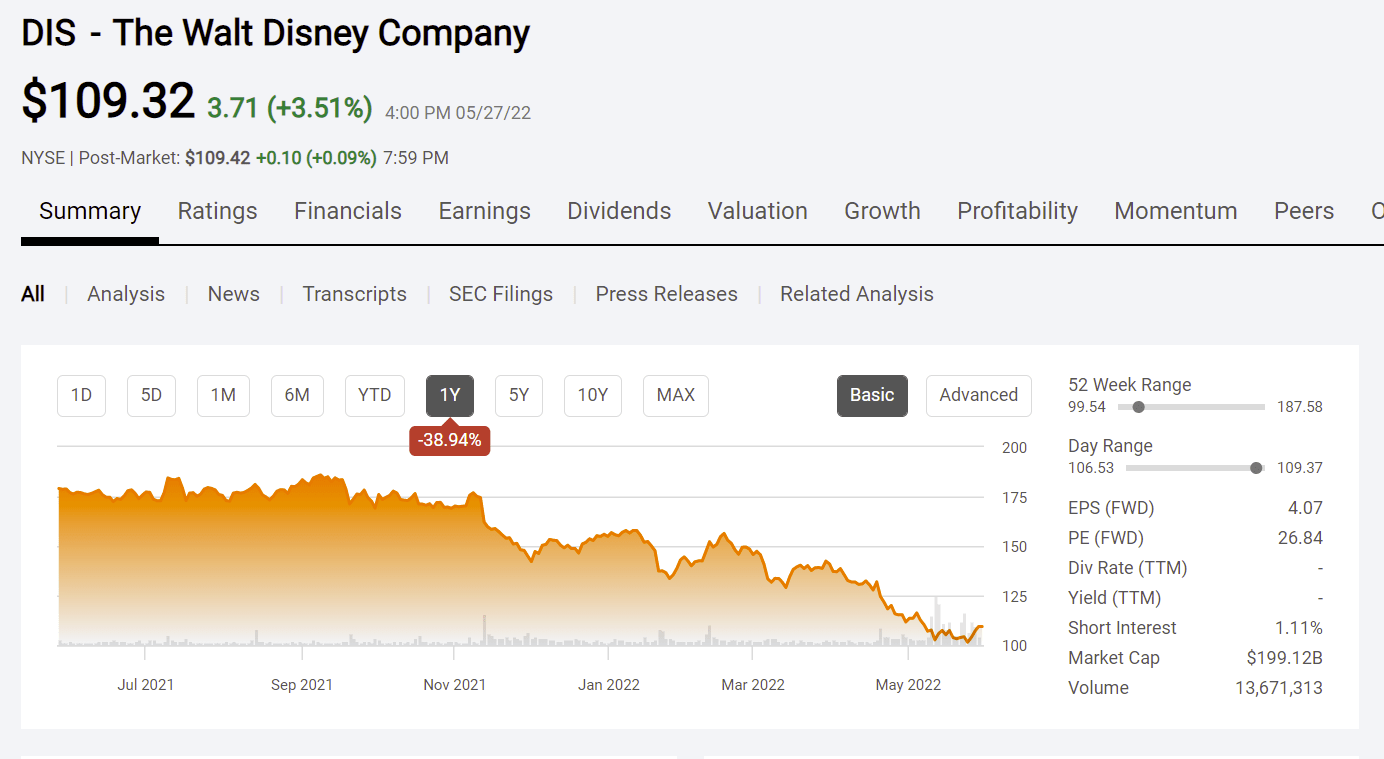Set chart range to 1M
This screenshot has width=1384, height=759.
(x=223, y=395)
